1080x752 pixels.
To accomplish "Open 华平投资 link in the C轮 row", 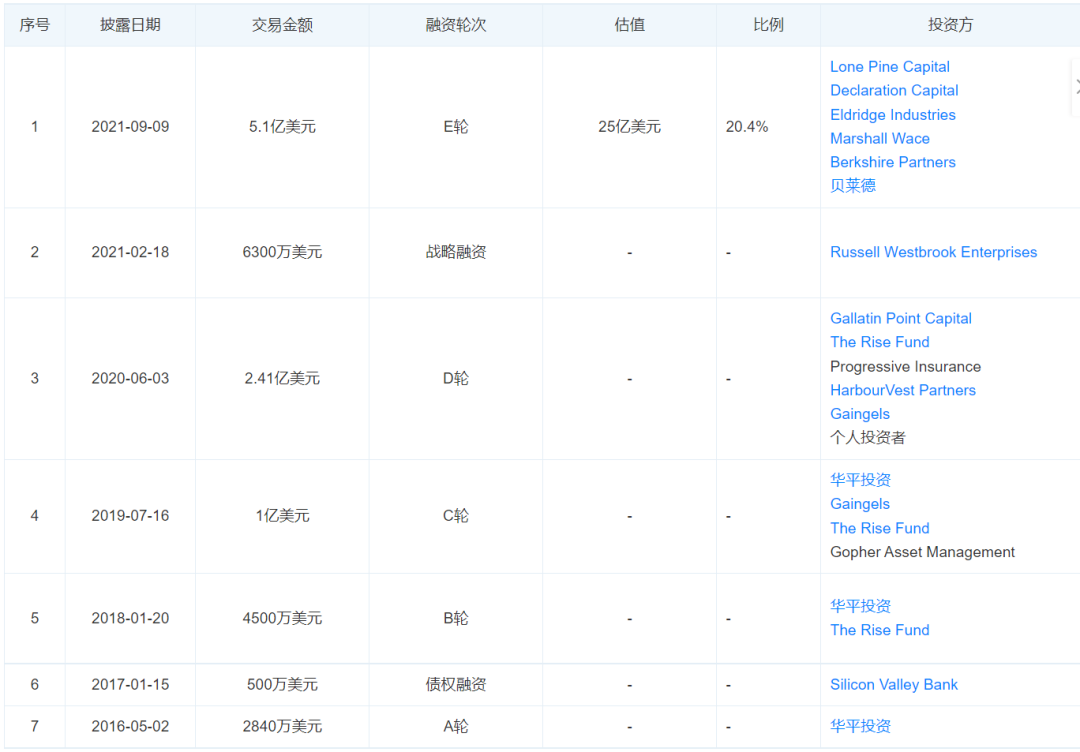I will 860,480.
